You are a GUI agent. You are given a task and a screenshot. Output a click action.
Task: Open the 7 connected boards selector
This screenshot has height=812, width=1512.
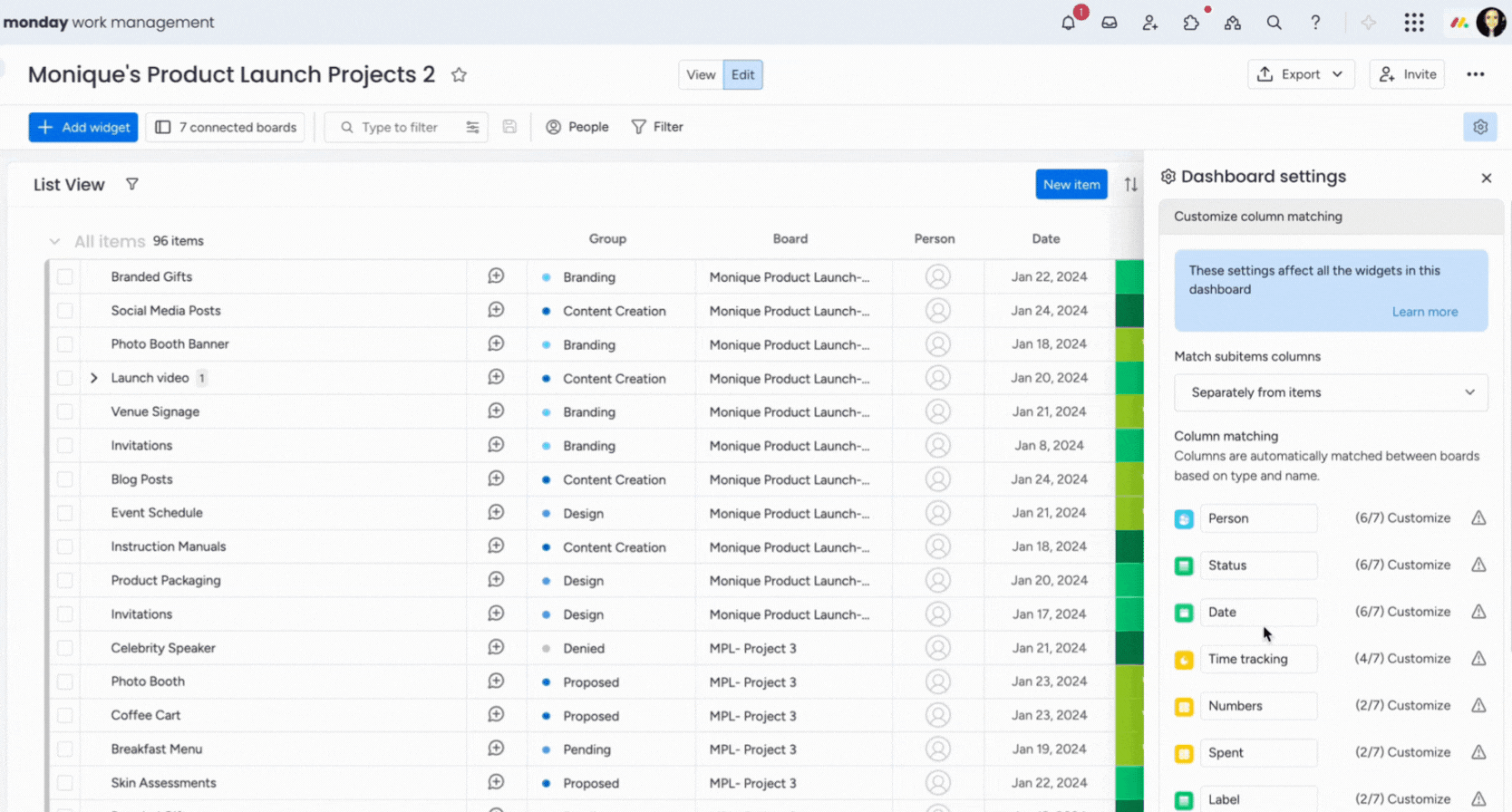click(x=226, y=128)
